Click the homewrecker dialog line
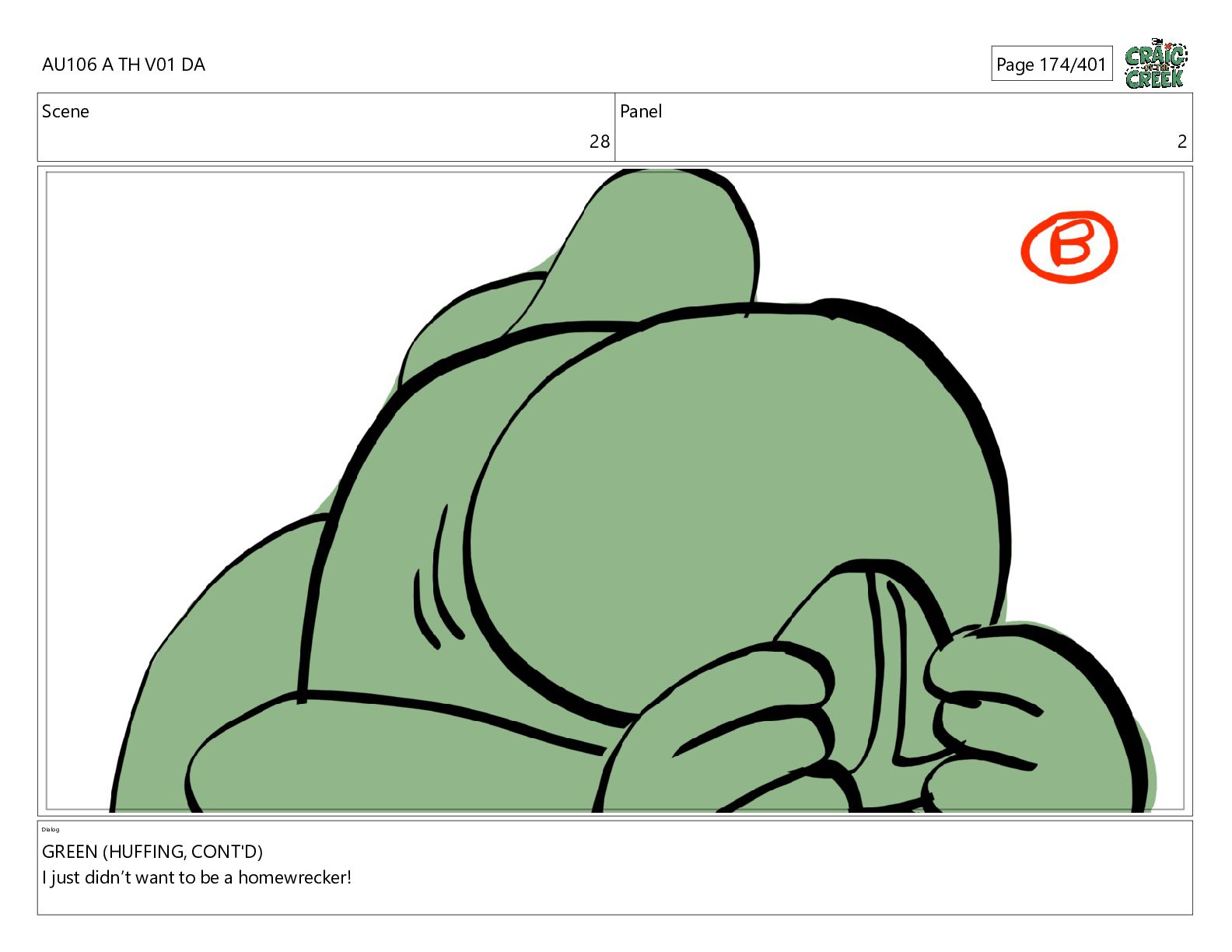The image size is (1232, 952). pos(197,877)
